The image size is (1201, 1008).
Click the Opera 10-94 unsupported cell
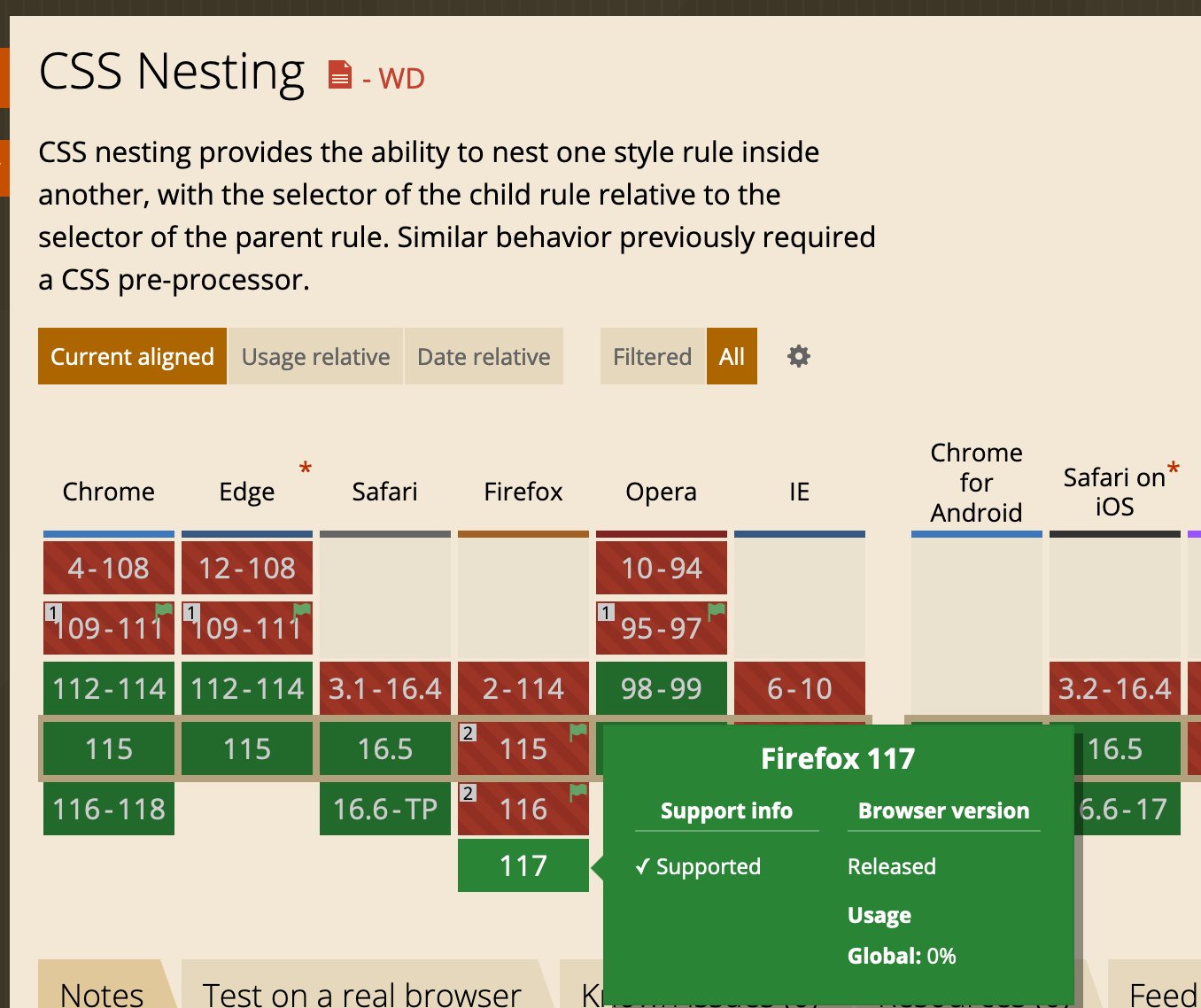point(662,568)
